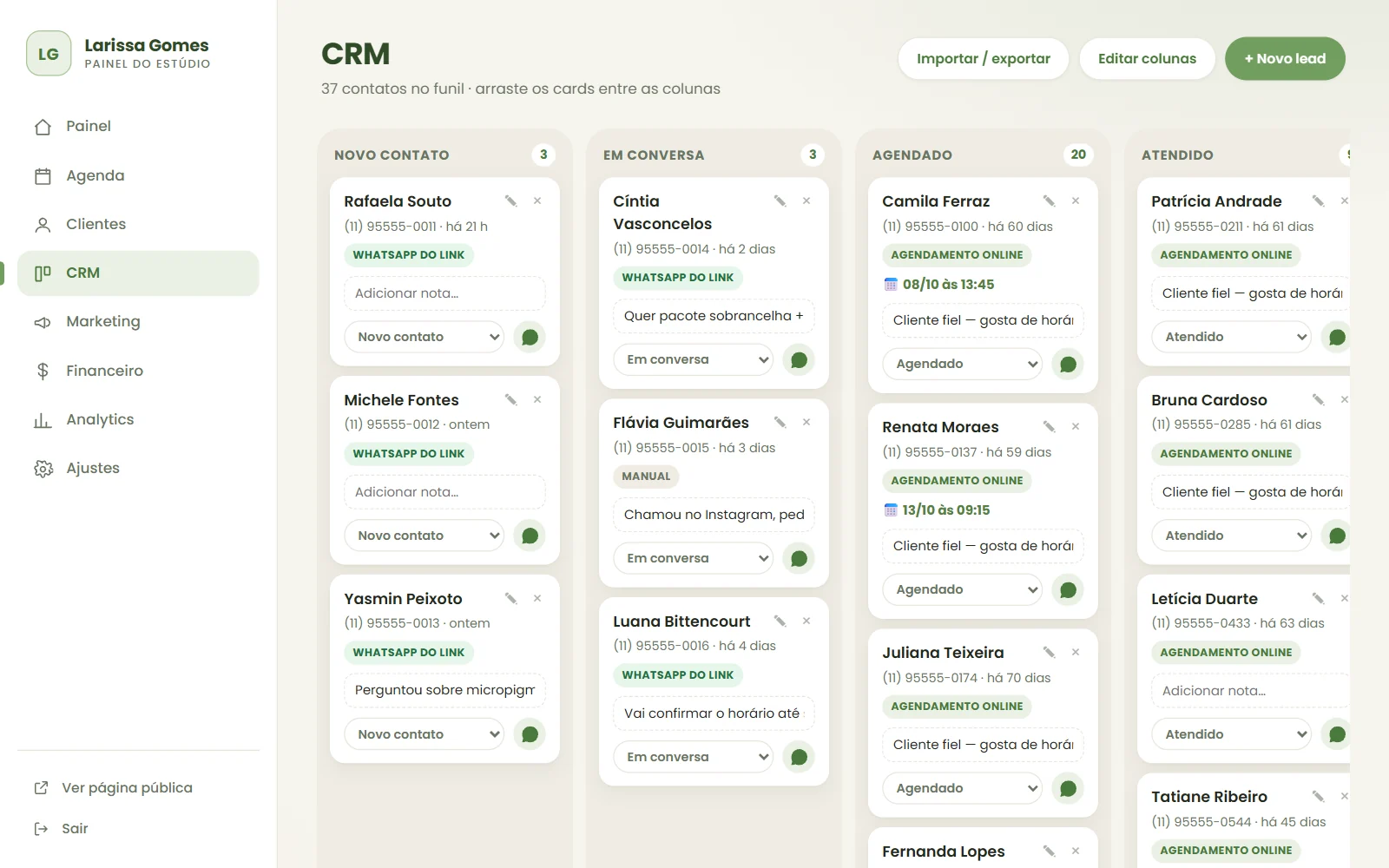Open status dropdown on Juliana Teixeira card
Image resolution: width=1389 pixels, height=868 pixels.
coord(963,788)
